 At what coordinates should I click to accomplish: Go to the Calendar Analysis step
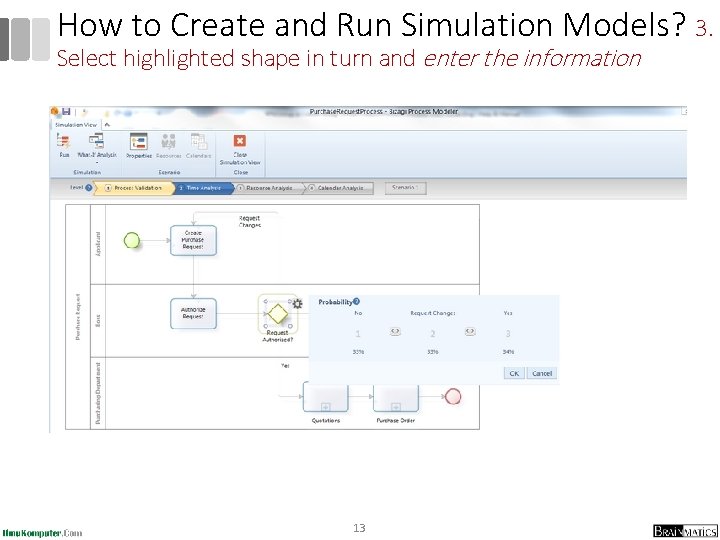339,188
